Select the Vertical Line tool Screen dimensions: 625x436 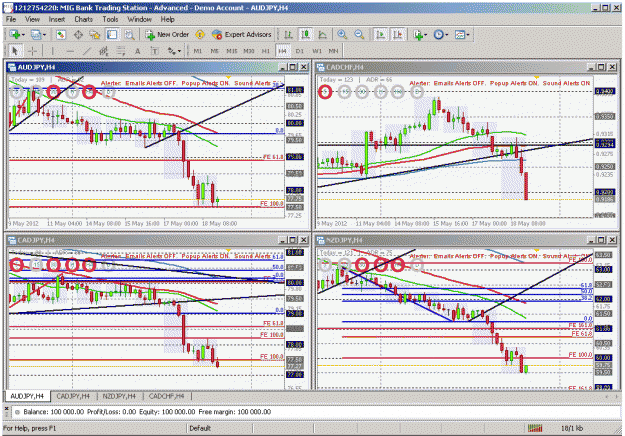coord(52,51)
